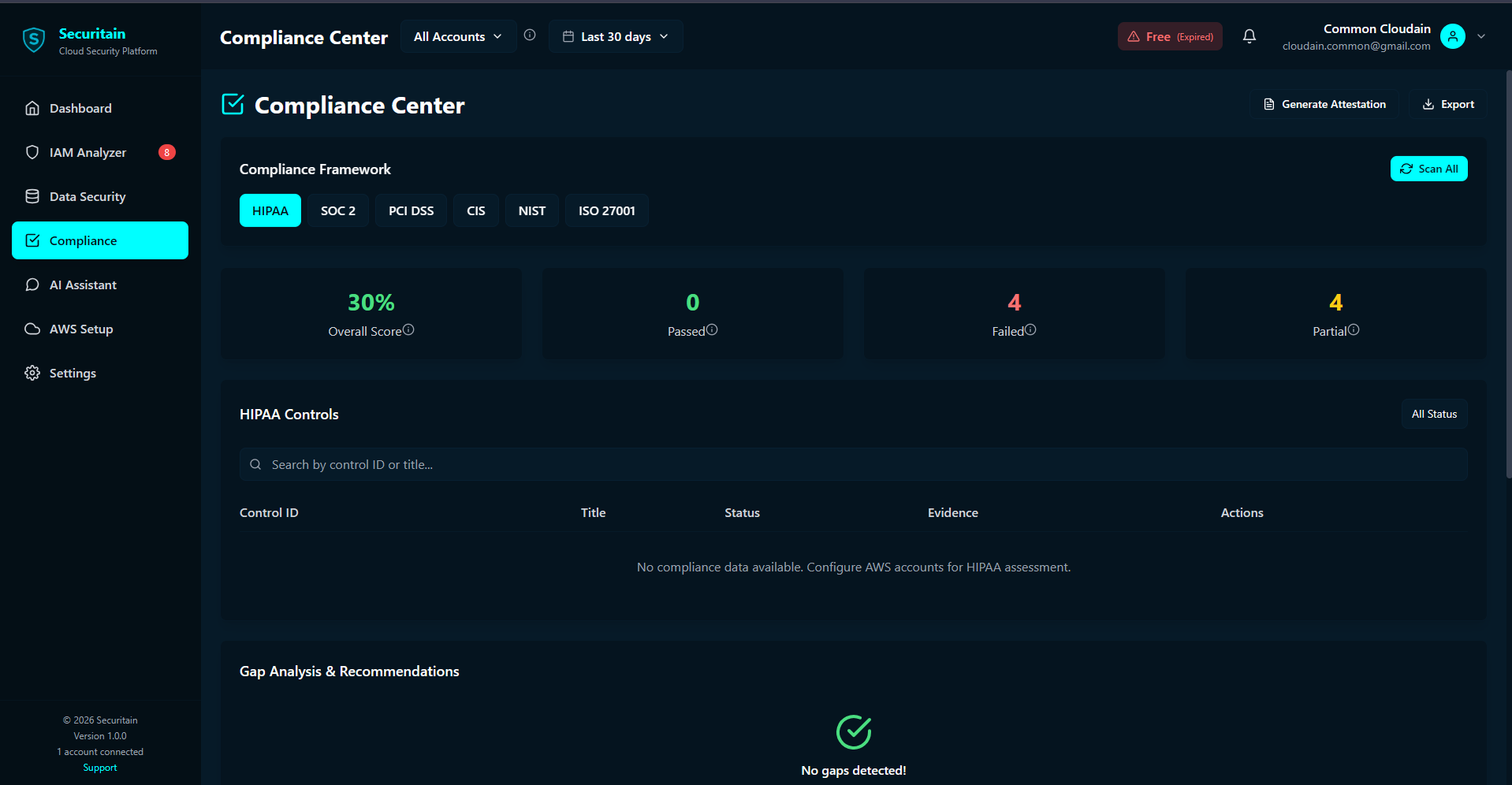Click Generate Attestation button
1512x785 pixels.
point(1324,104)
